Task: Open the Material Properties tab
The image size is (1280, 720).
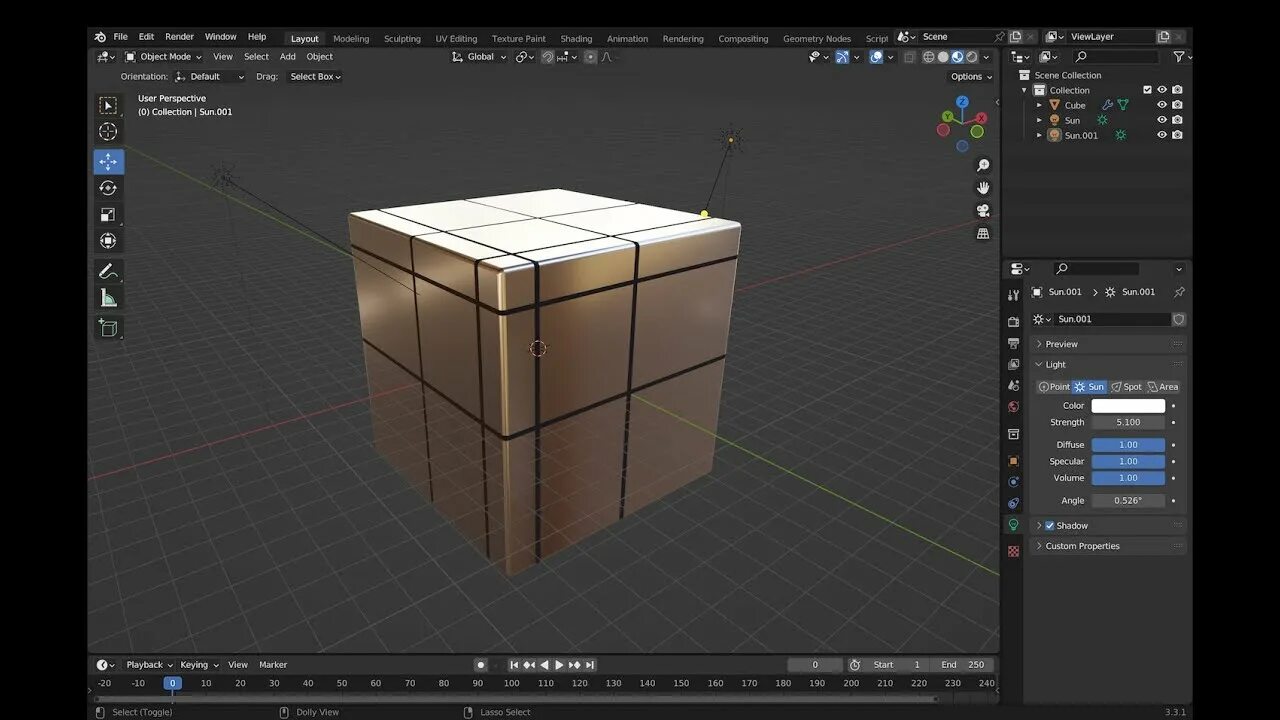Action: coord(1013,552)
